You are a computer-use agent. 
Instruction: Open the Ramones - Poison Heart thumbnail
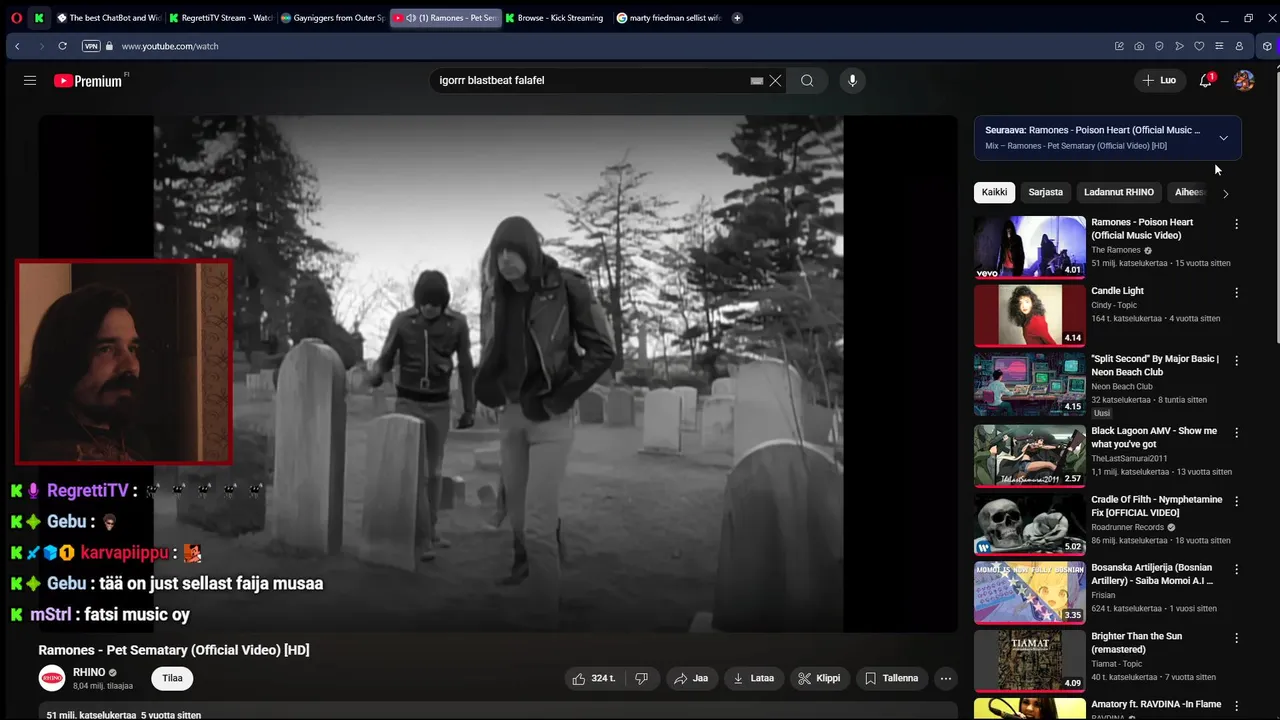pyautogui.click(x=1030, y=247)
